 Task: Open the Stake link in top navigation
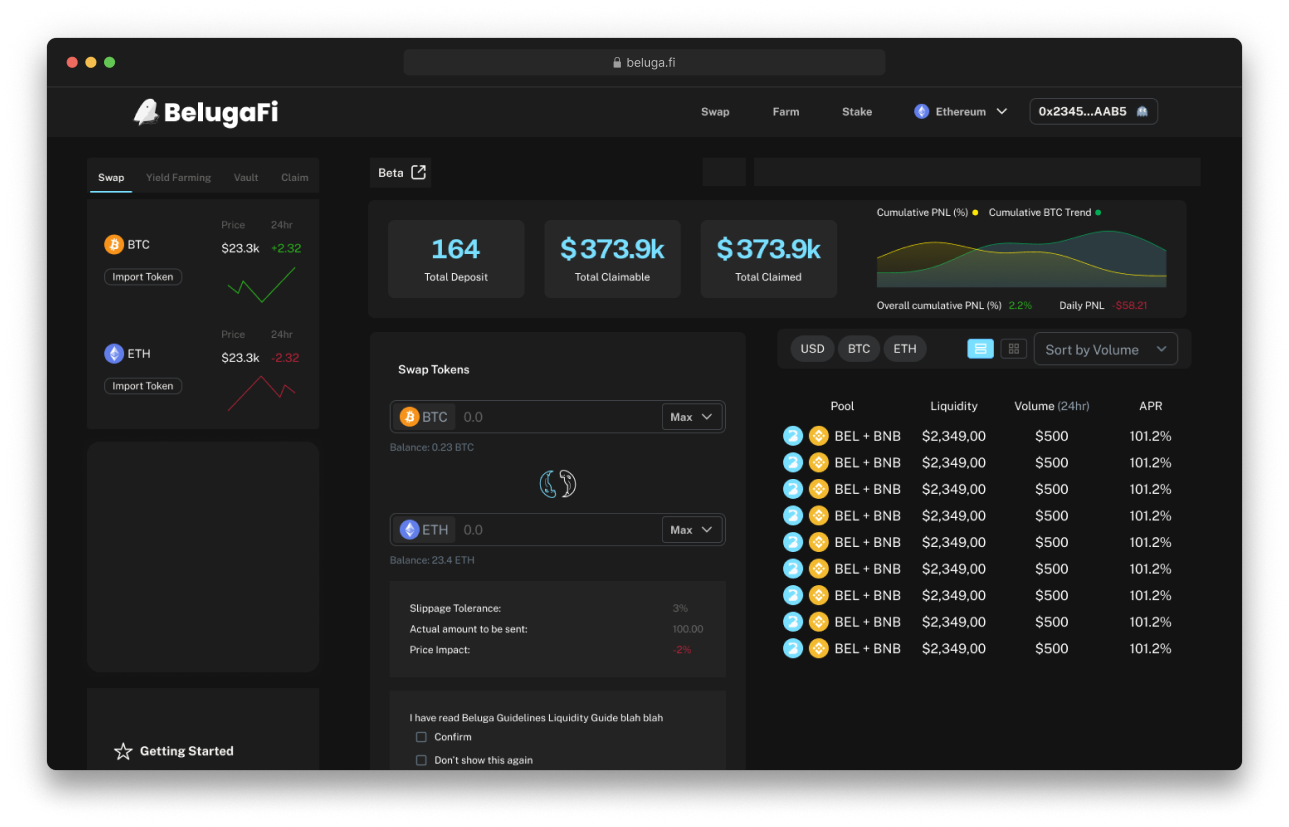coord(857,112)
